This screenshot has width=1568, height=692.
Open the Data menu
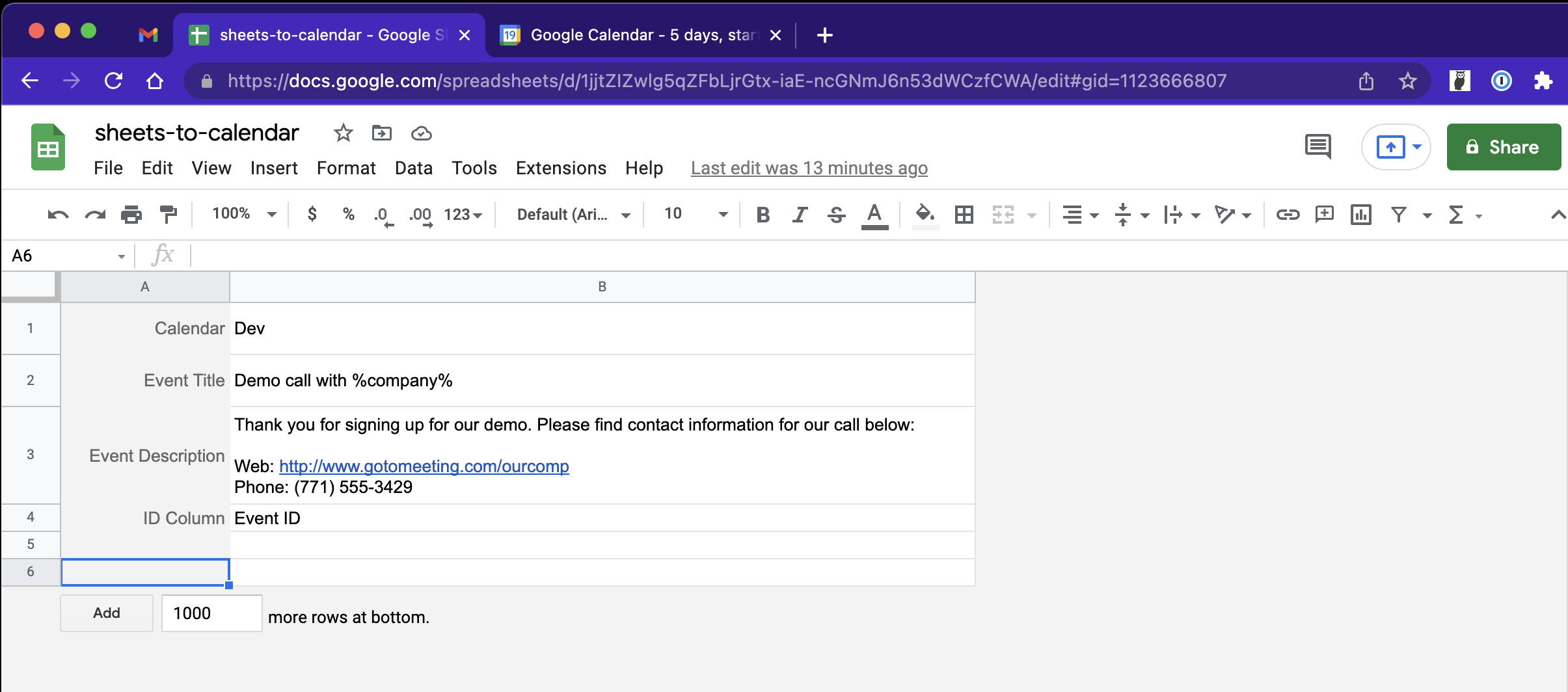tap(414, 168)
